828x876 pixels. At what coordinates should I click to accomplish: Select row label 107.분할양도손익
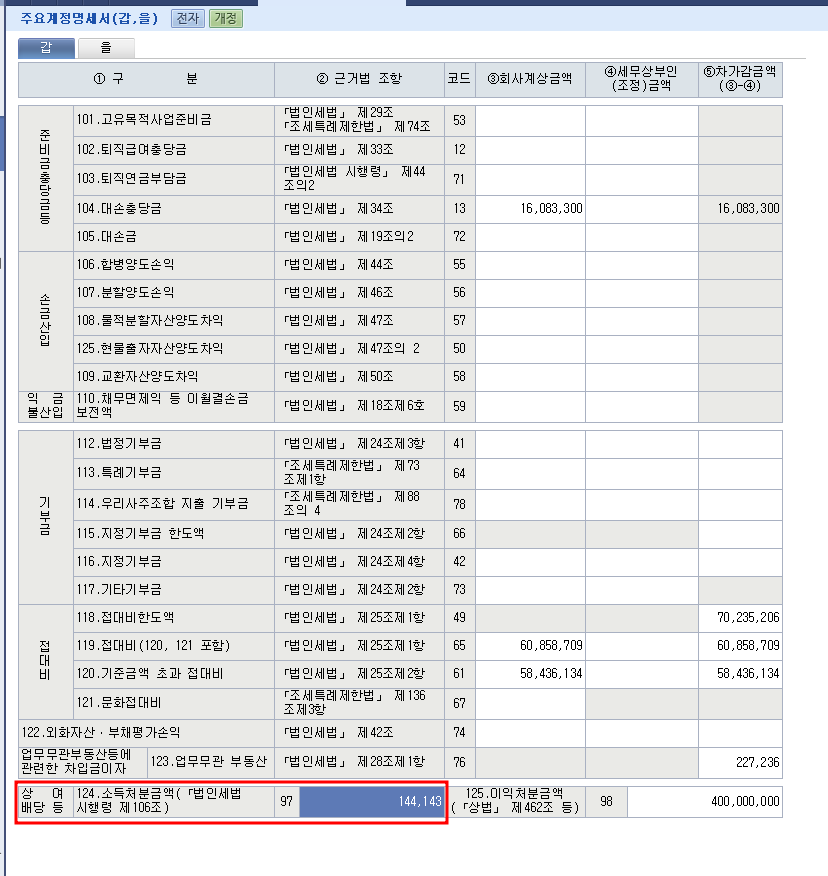[x=174, y=293]
